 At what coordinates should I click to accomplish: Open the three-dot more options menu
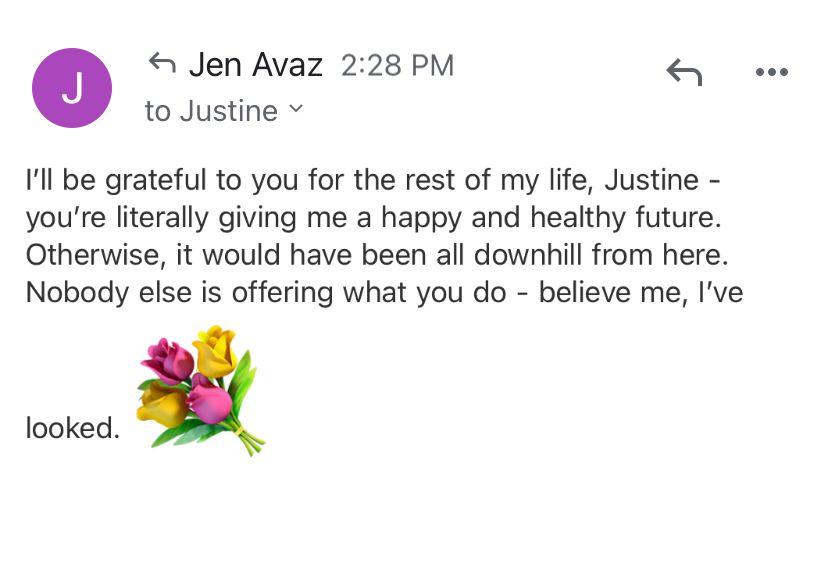pyautogui.click(x=771, y=72)
